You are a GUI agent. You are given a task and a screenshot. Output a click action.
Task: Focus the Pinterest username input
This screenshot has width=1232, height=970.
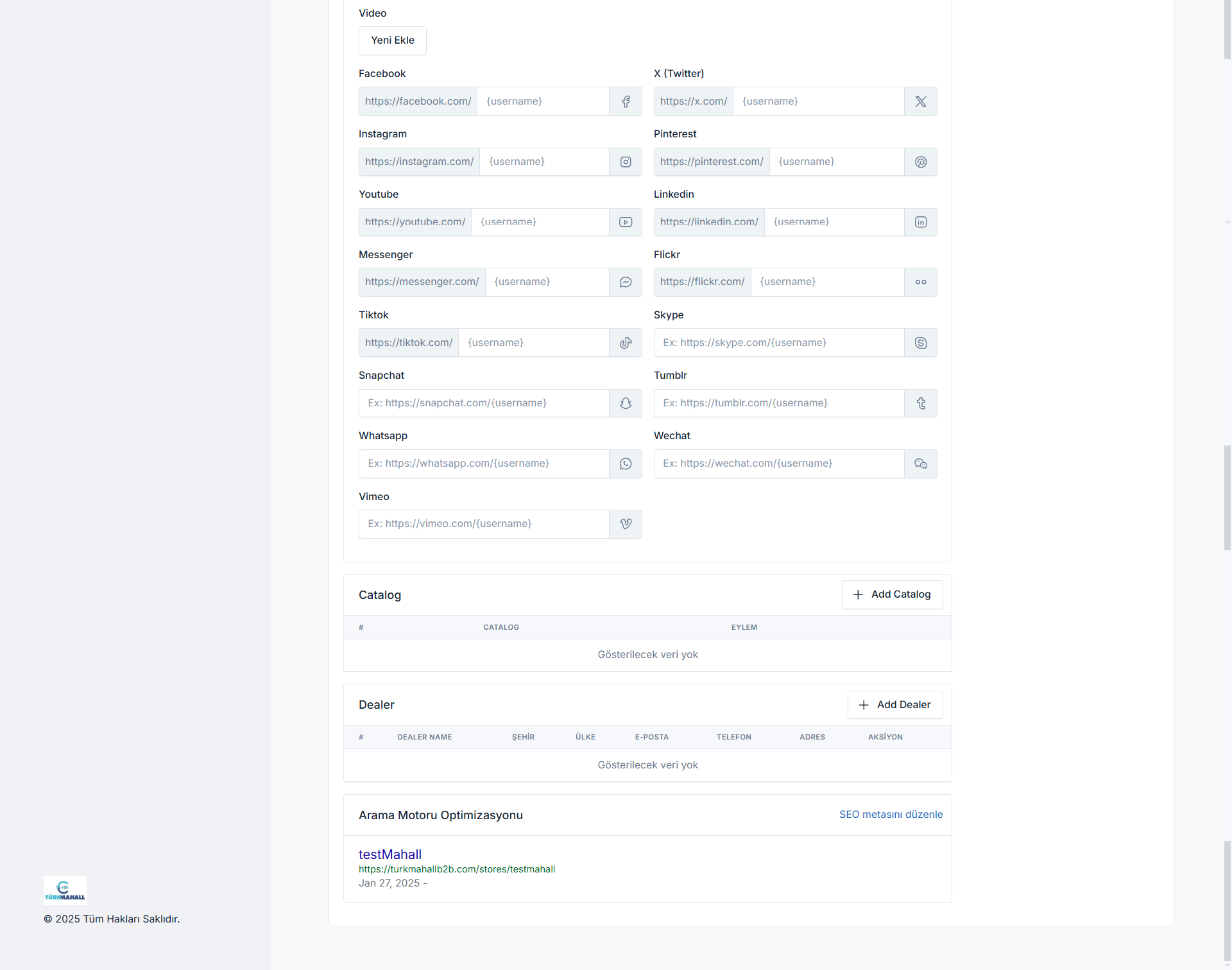[837, 162]
